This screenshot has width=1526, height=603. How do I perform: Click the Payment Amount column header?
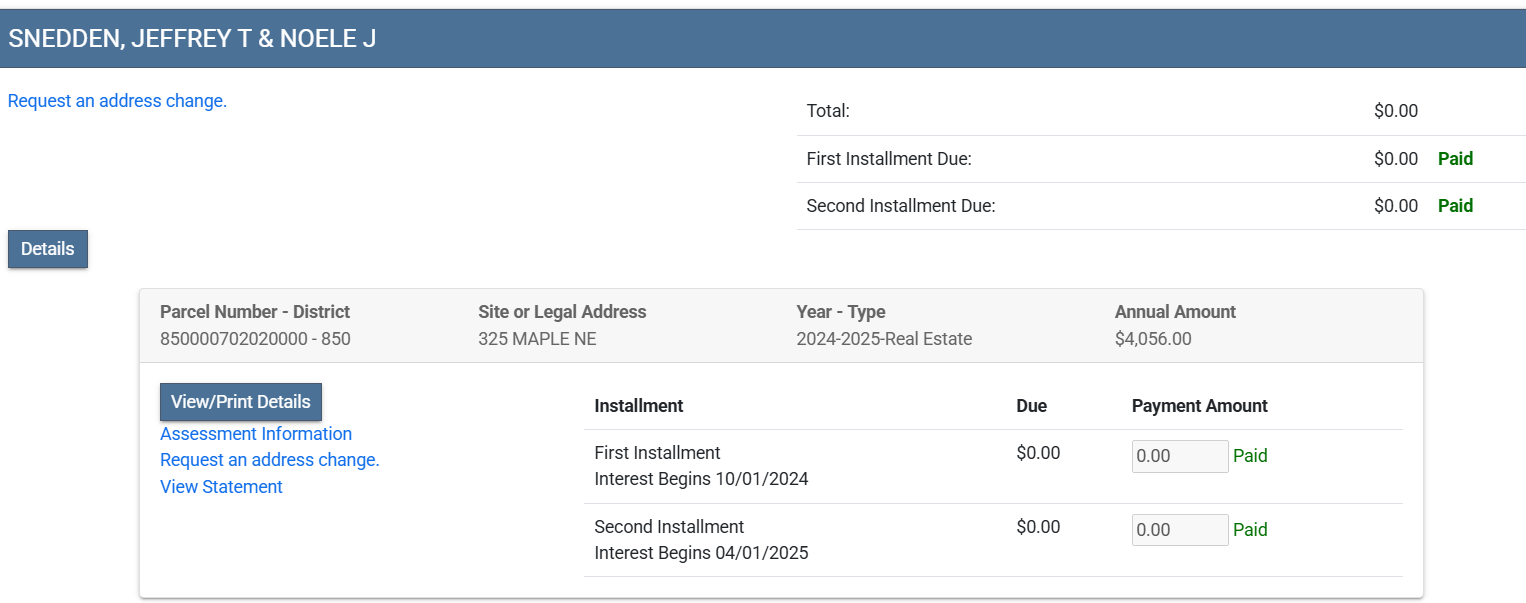1199,406
